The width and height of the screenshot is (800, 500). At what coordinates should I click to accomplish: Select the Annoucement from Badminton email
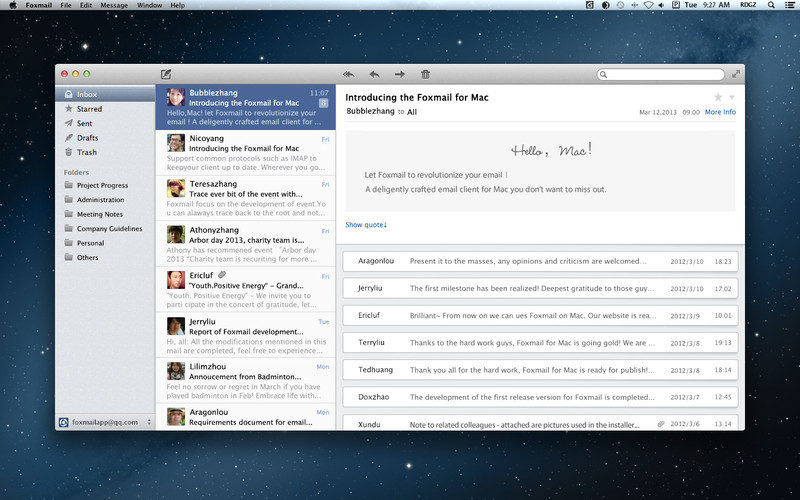245,381
